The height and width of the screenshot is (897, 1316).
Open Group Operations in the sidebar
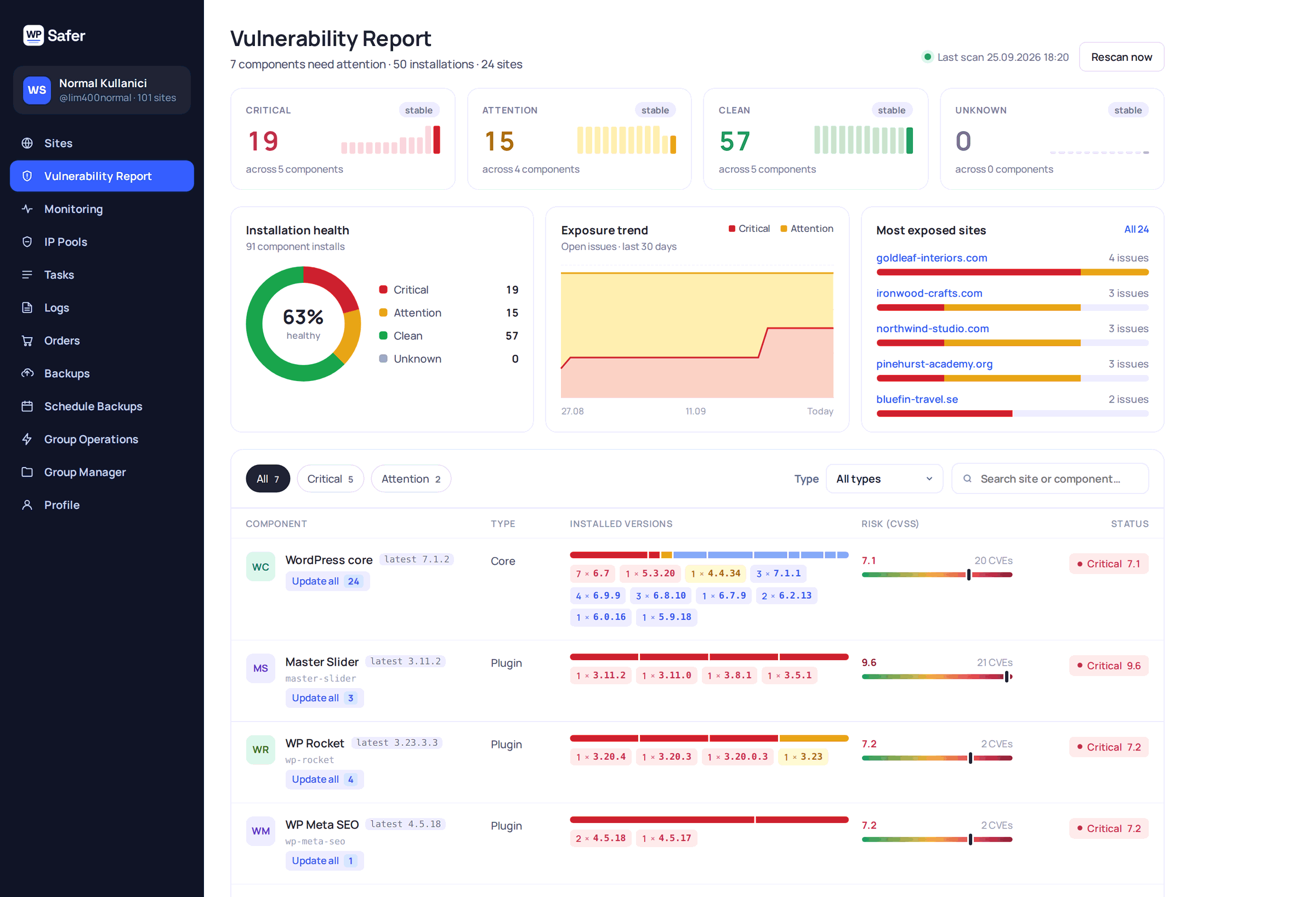102,439
